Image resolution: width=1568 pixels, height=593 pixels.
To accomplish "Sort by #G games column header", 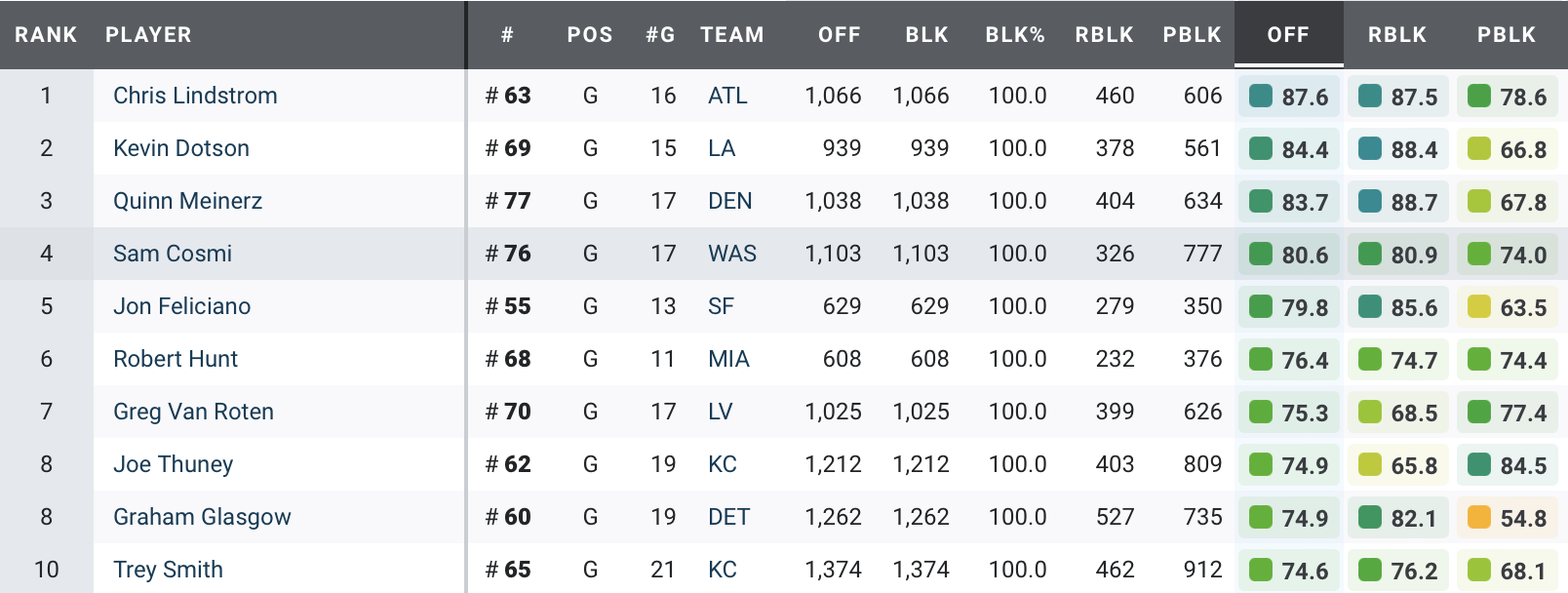I will 660,35.
